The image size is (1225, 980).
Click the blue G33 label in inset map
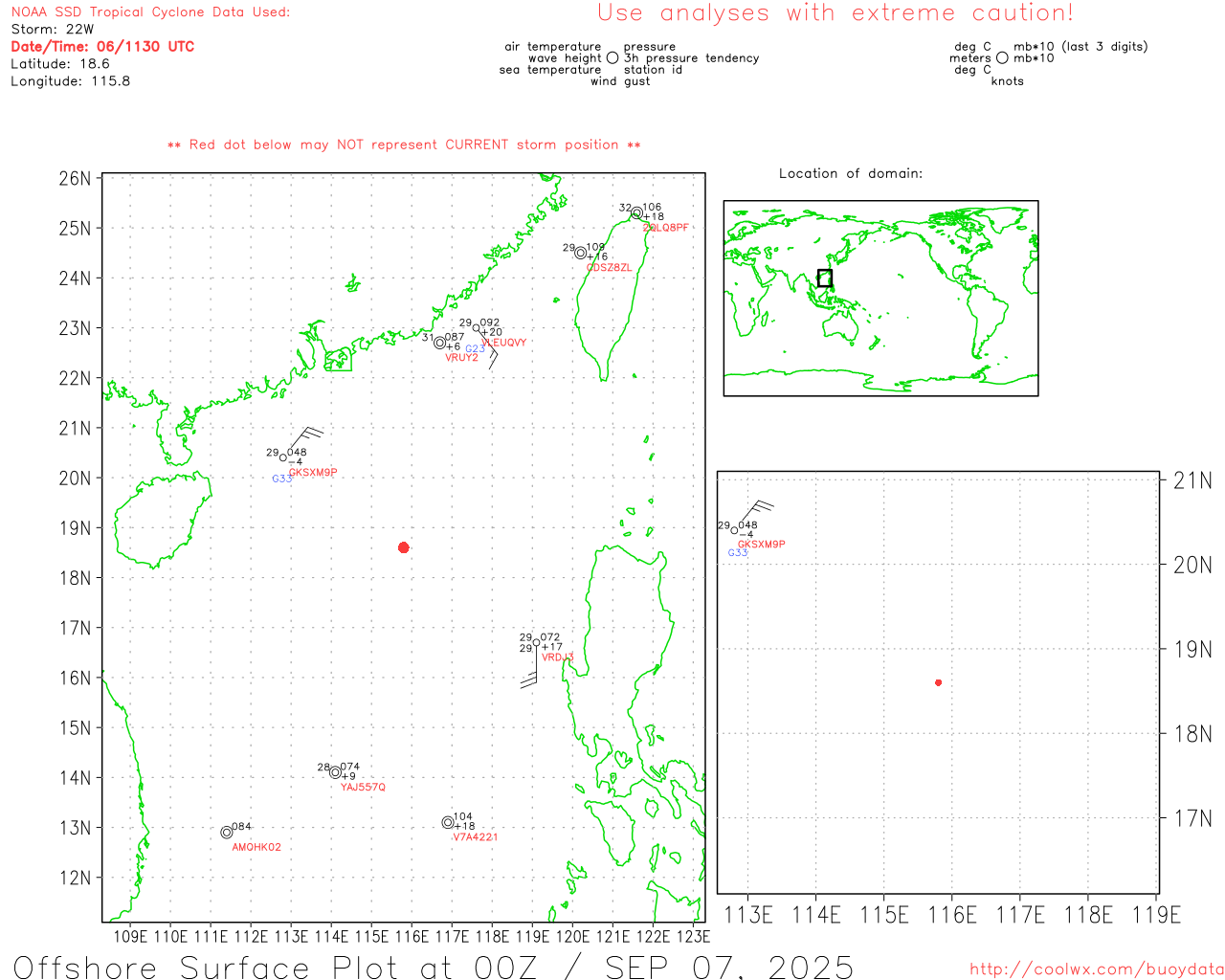pyautogui.click(x=738, y=552)
